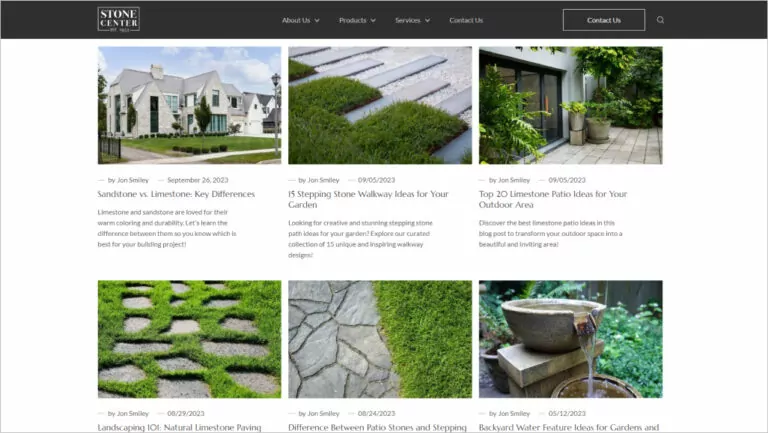This screenshot has width=768, height=433.
Task: Open Sandstone vs. Limestone: Key Differences article
Action: [176, 194]
